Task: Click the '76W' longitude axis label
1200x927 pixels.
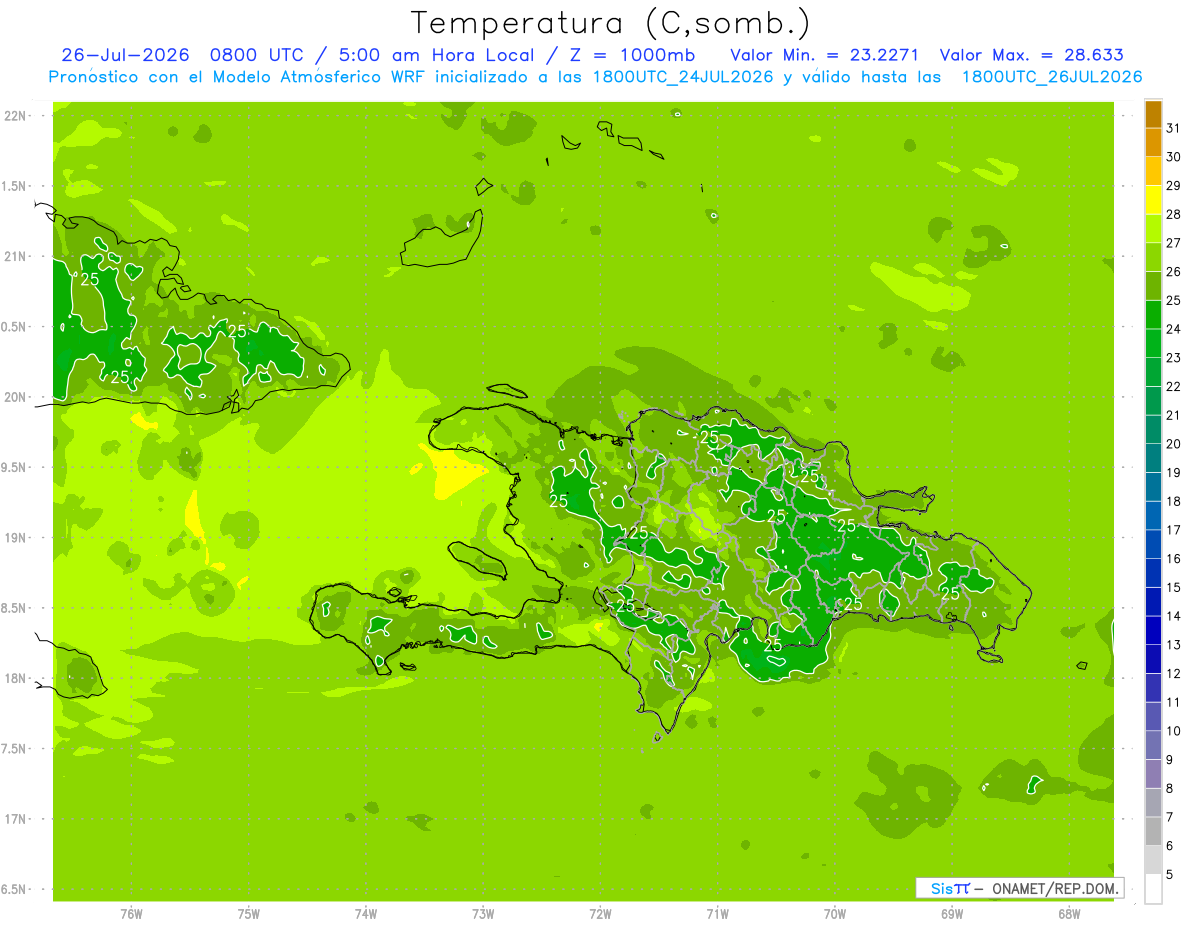Action: [x=131, y=914]
